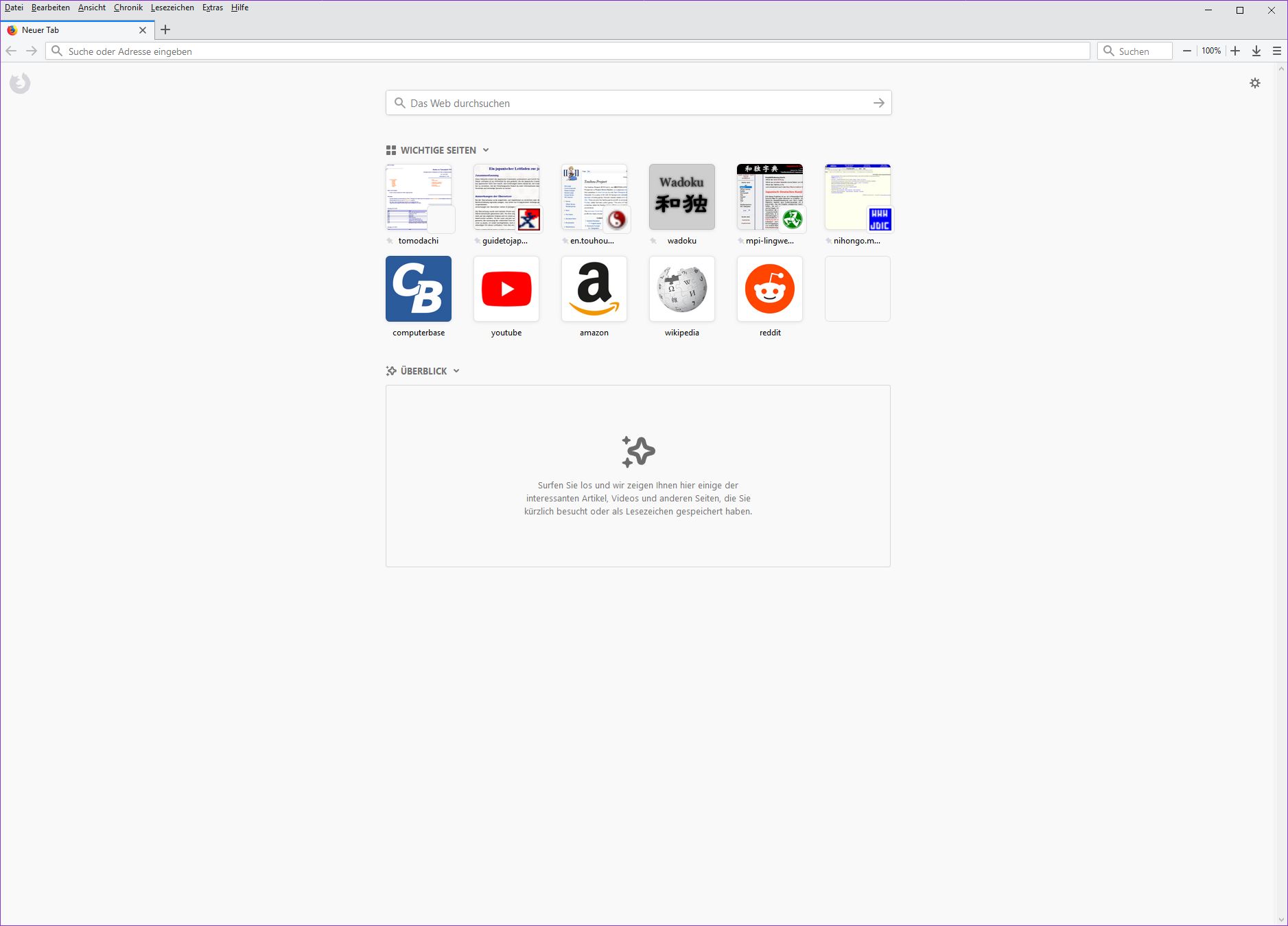The height and width of the screenshot is (926, 1288).
Task: Minimize the Firefox window
Action: [1208, 10]
